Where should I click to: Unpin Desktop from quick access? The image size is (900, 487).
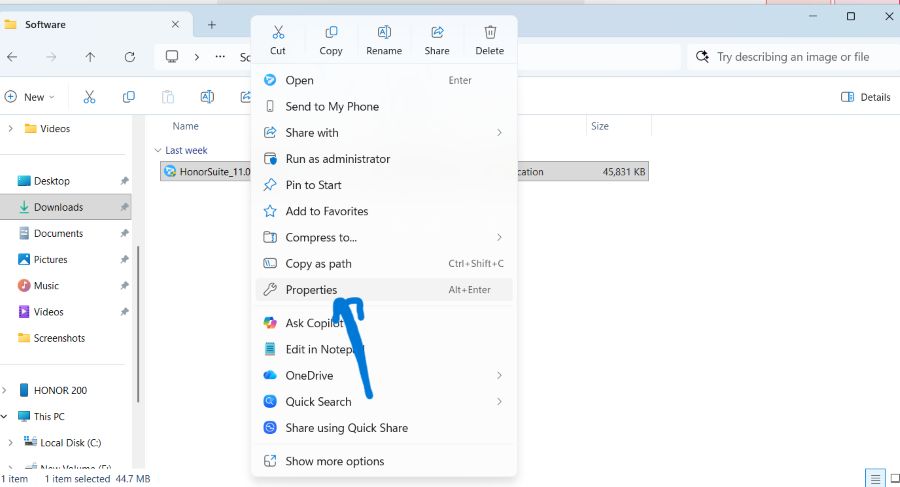pos(124,181)
